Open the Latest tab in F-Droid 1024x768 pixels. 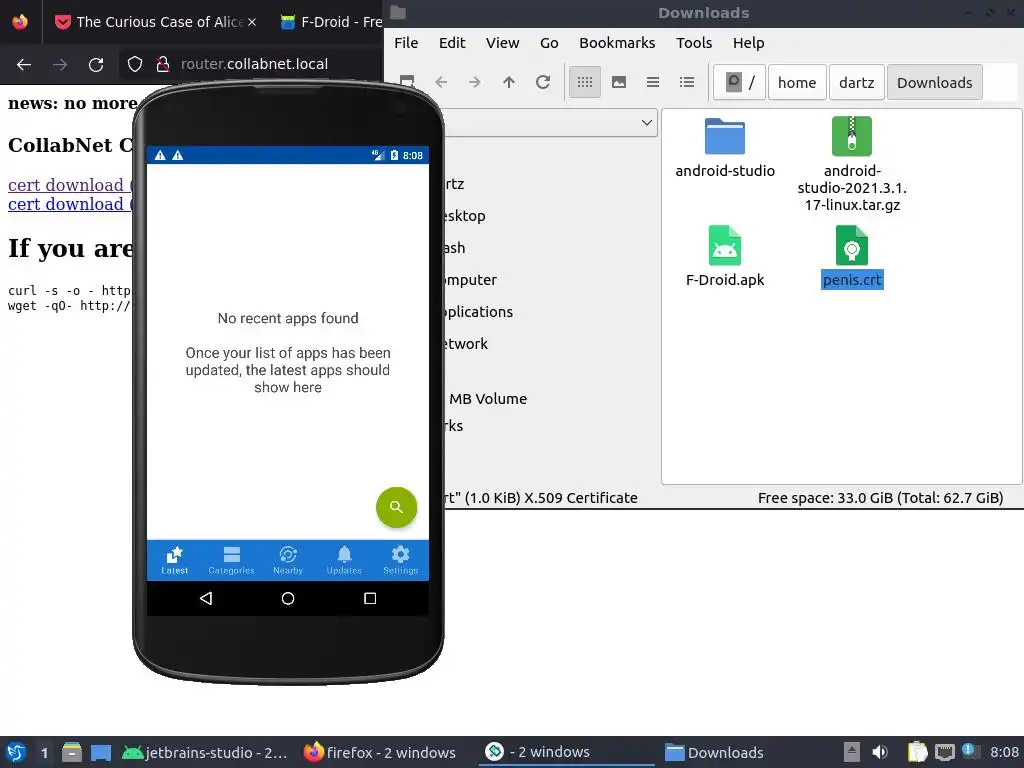(174, 560)
